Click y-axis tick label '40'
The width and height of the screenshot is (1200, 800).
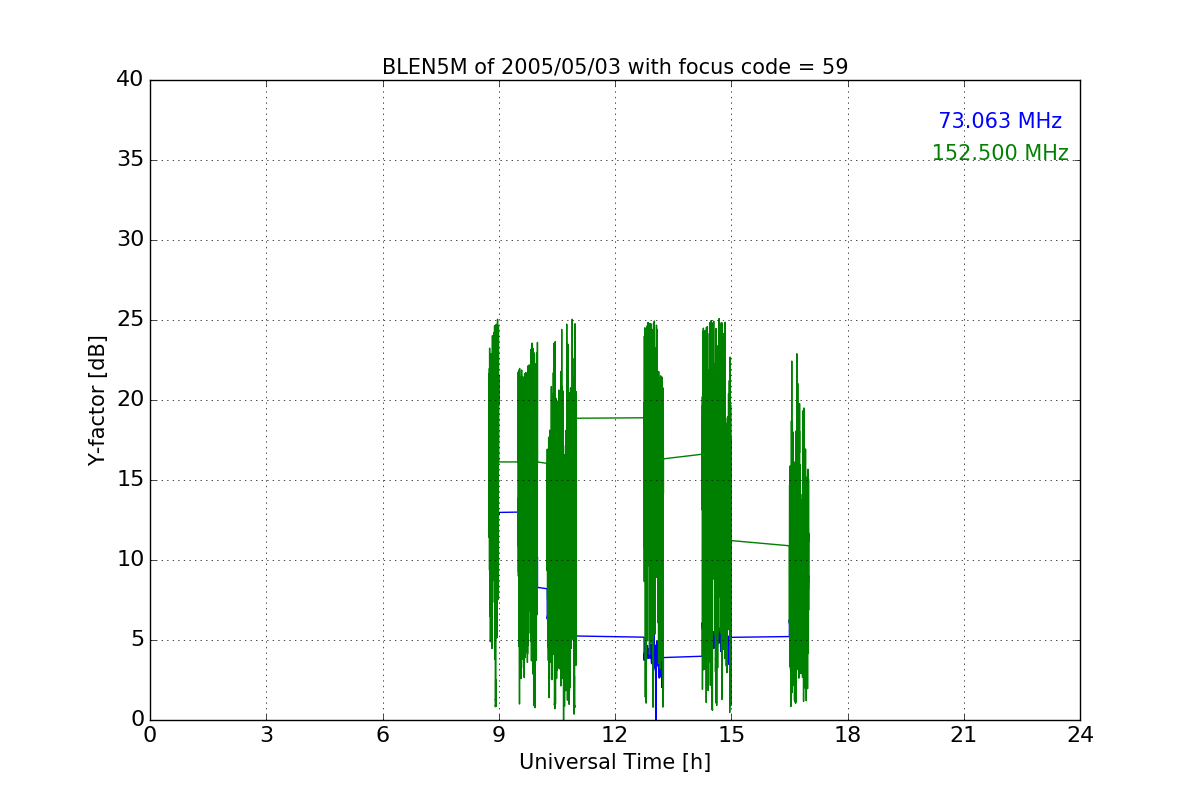[x=129, y=80]
